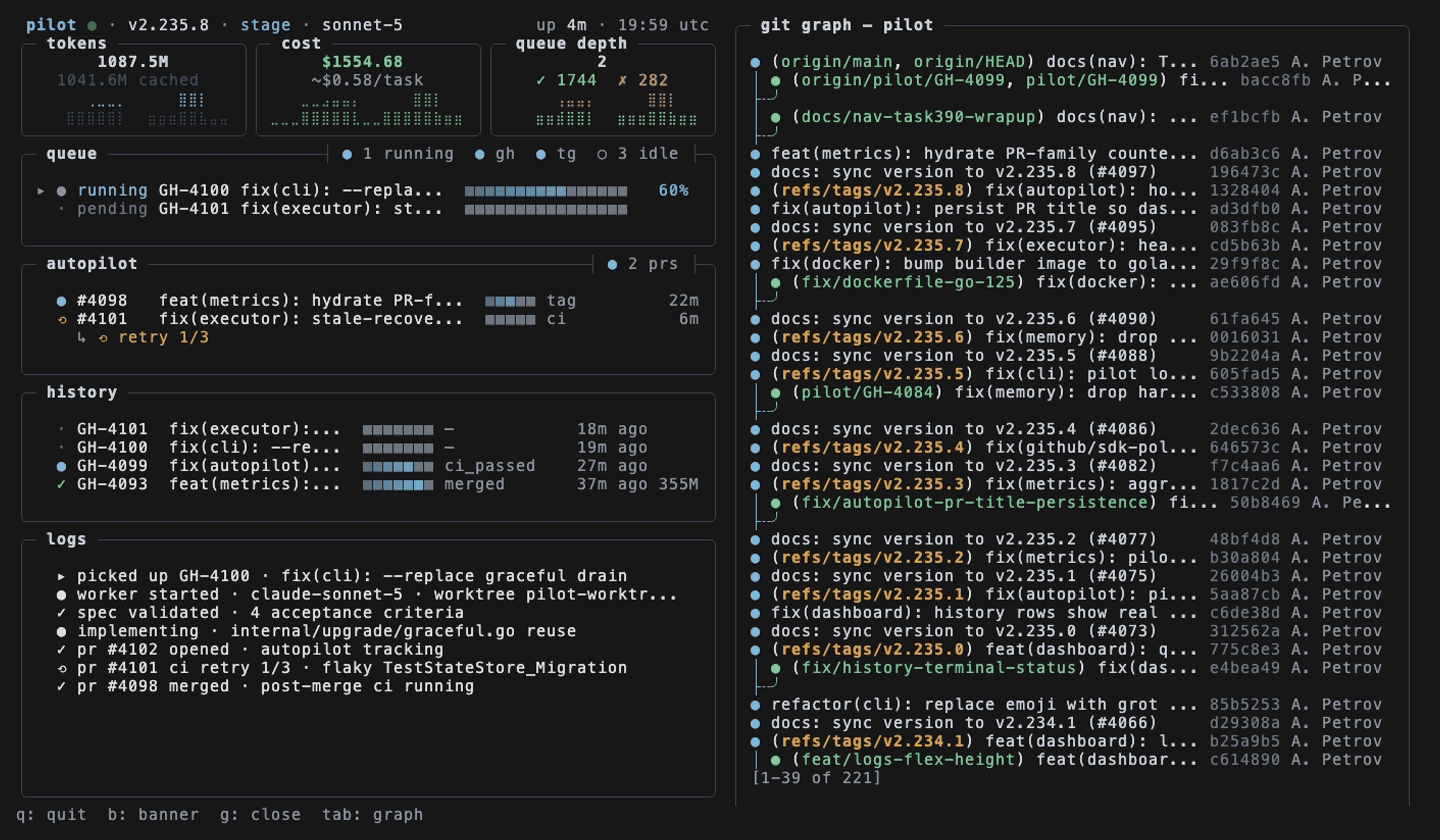Click the checkmark on 'pr #4102 opened' log

click(62, 649)
